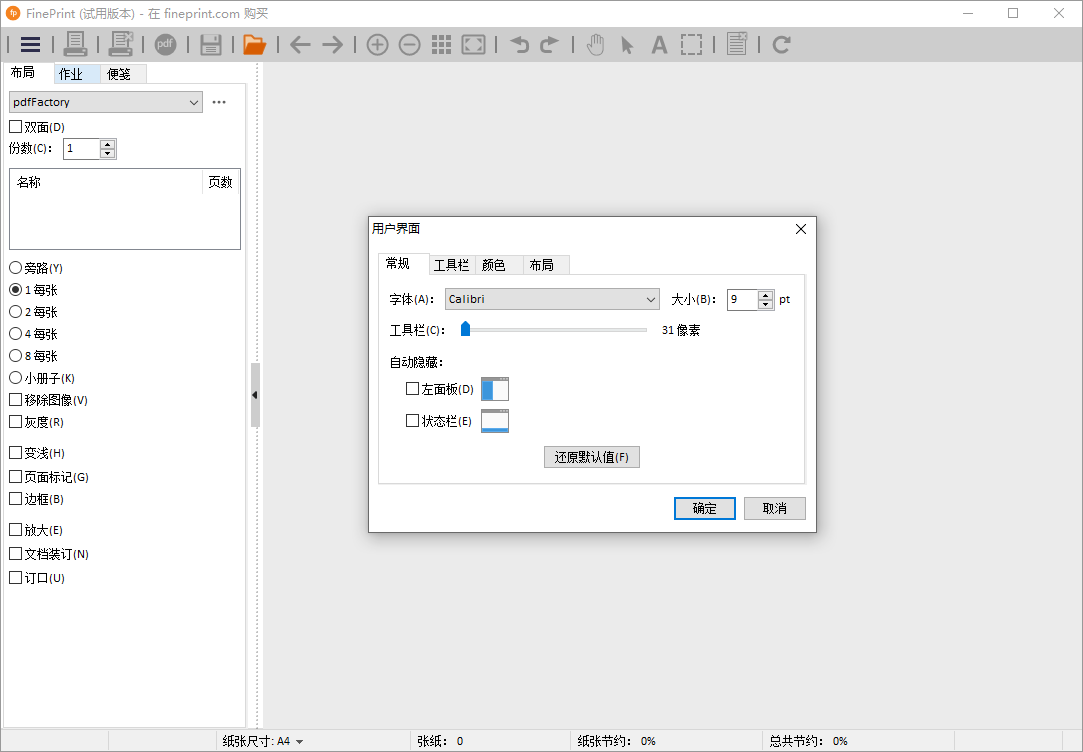Open the hamburger menu icon
This screenshot has width=1083, height=752.
(x=30, y=44)
